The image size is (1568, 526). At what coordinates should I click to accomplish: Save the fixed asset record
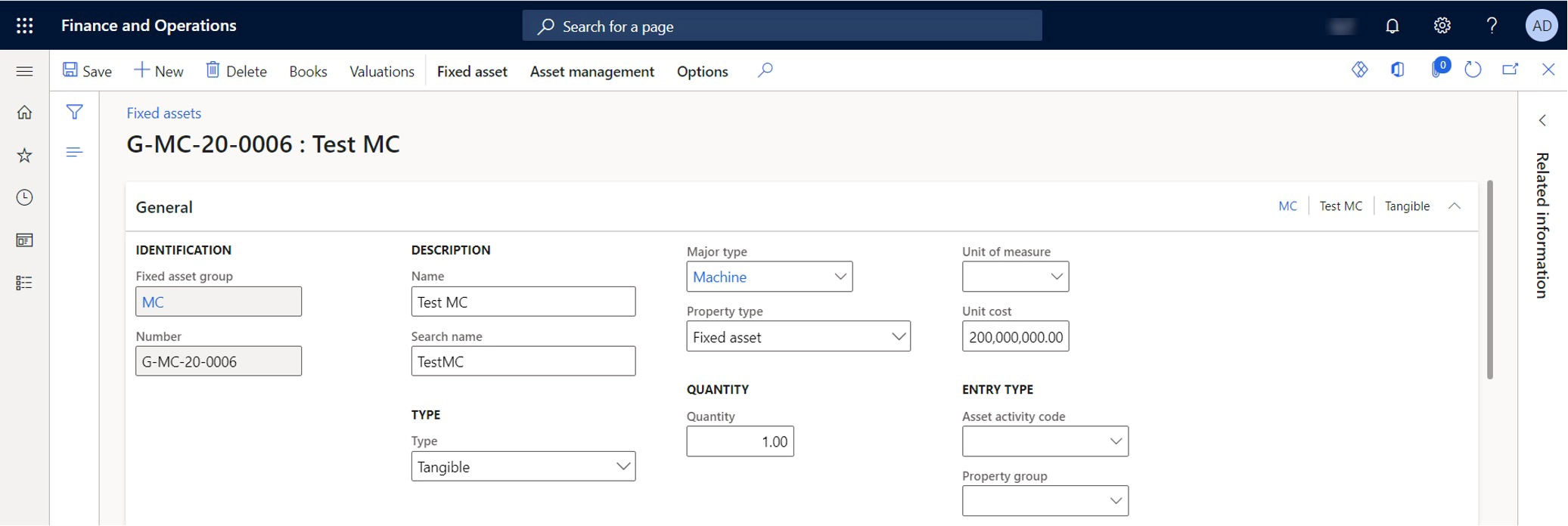87,71
